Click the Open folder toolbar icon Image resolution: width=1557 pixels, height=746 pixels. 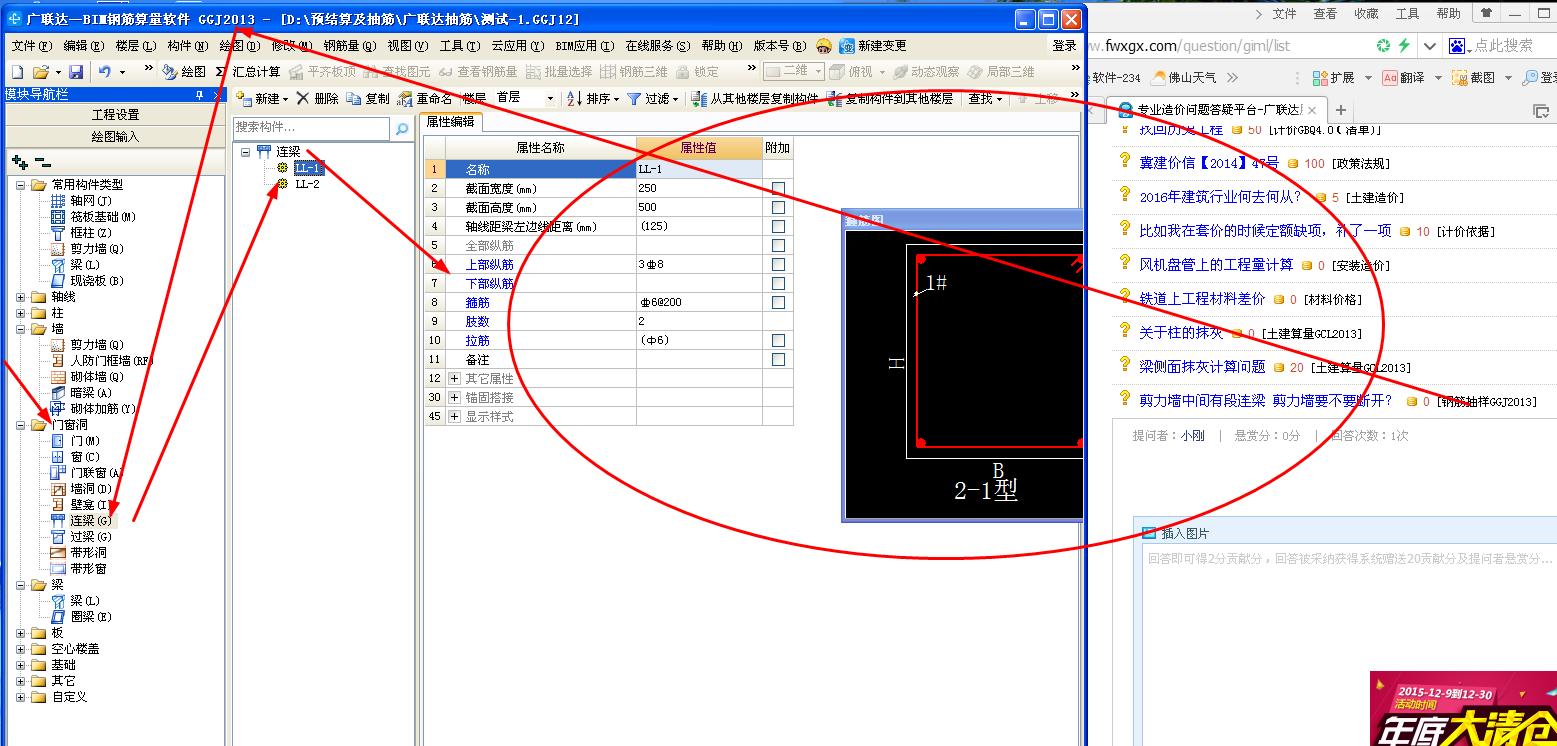pyautogui.click(x=41, y=72)
